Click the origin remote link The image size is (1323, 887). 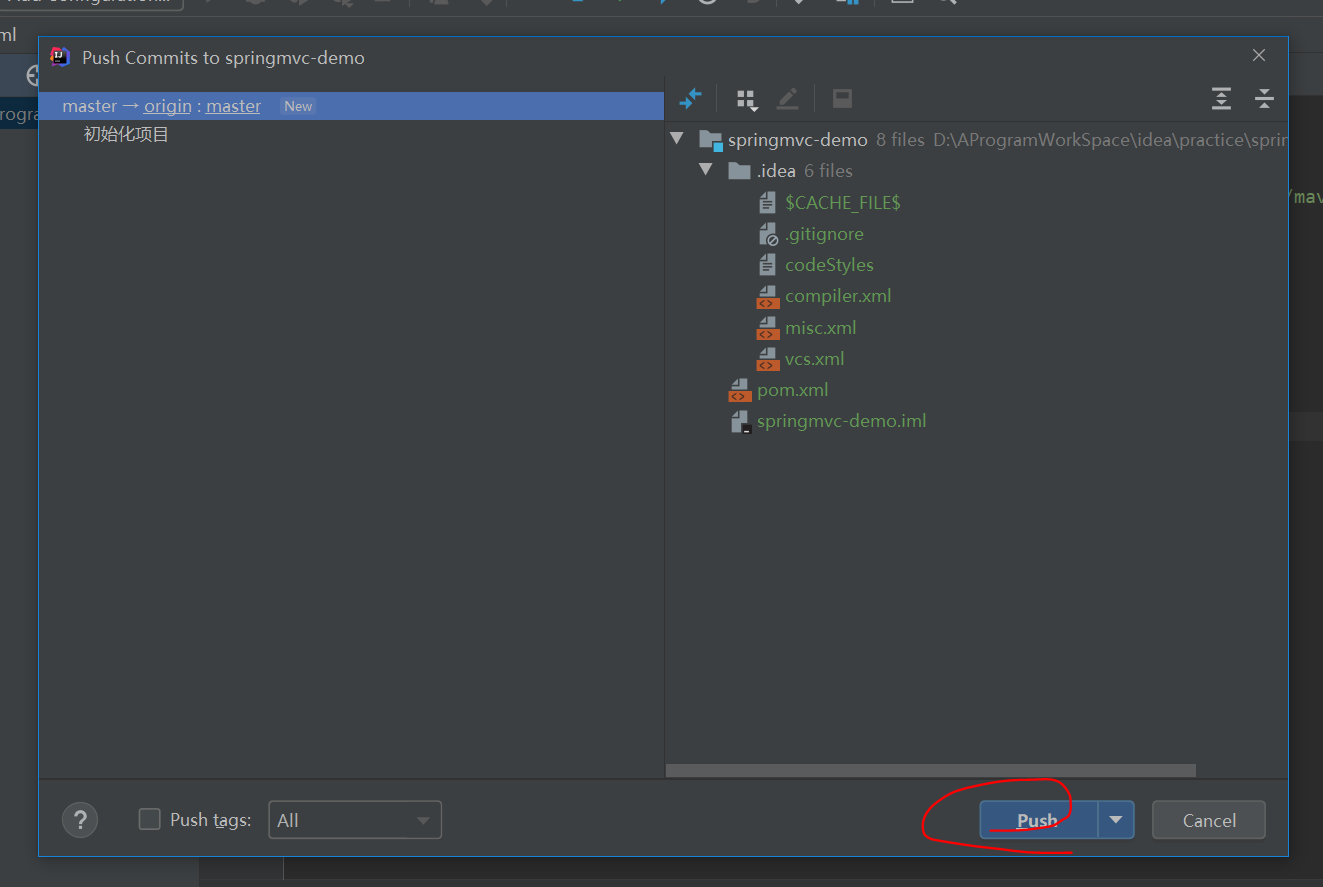[168, 106]
